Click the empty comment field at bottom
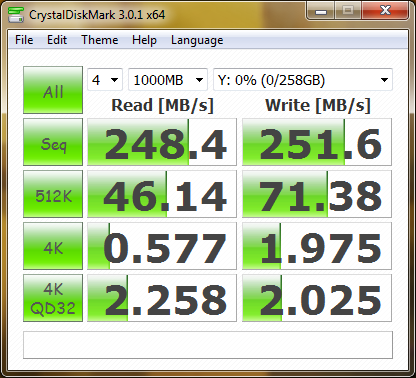416x378 pixels. coord(208,345)
